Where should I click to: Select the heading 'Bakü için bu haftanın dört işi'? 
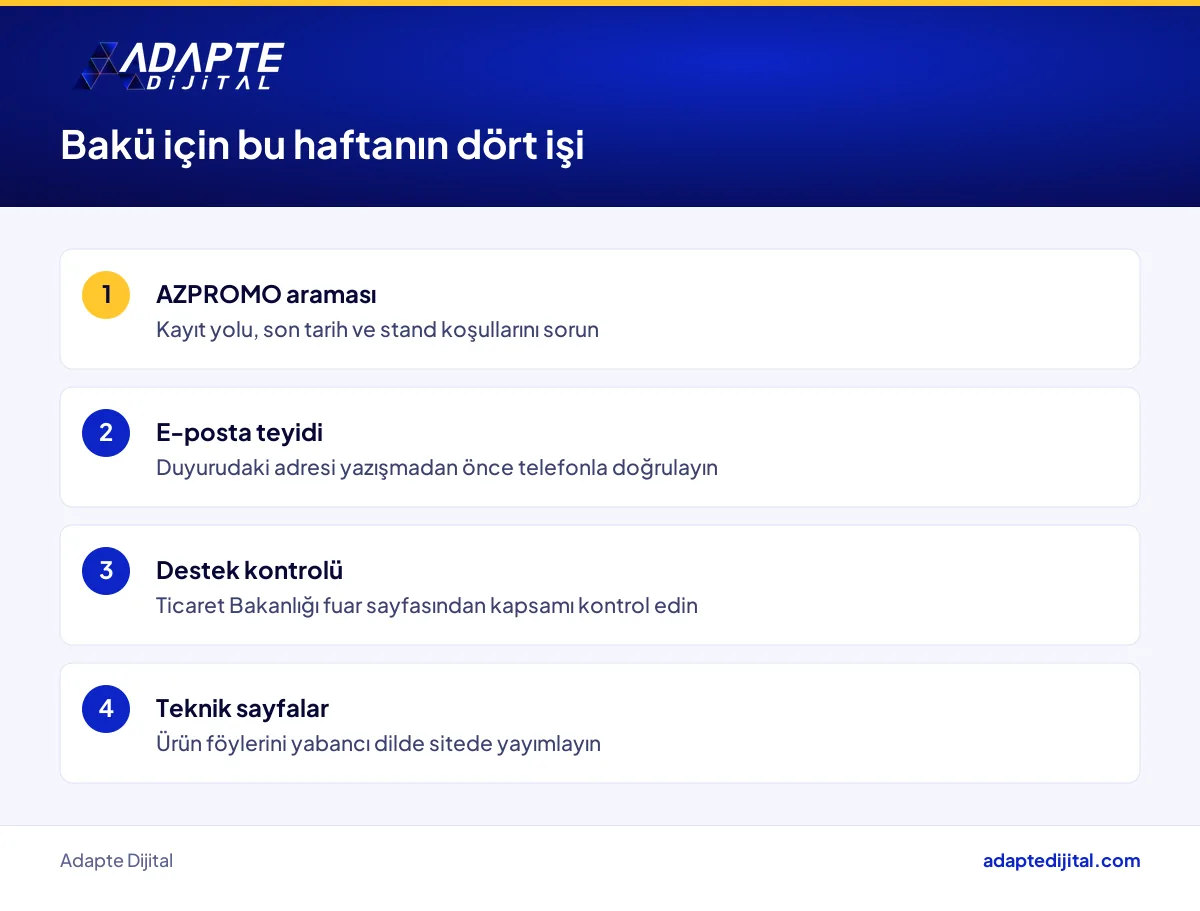(322, 146)
